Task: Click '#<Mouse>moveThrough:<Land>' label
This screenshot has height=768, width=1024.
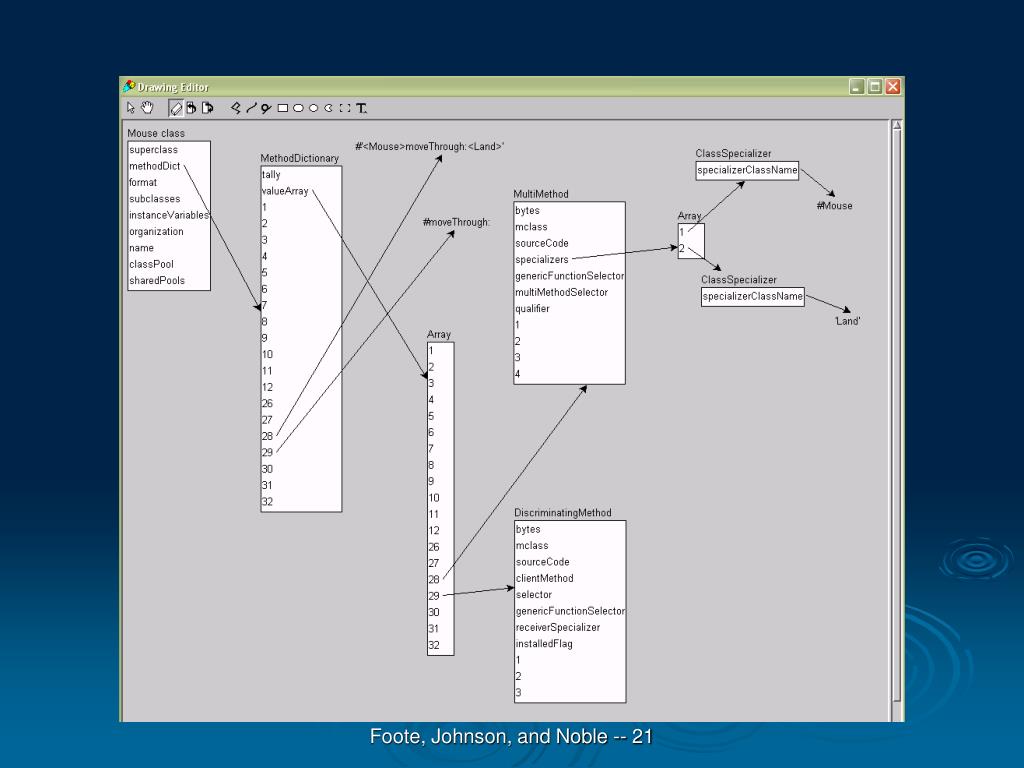Action: coord(430,146)
